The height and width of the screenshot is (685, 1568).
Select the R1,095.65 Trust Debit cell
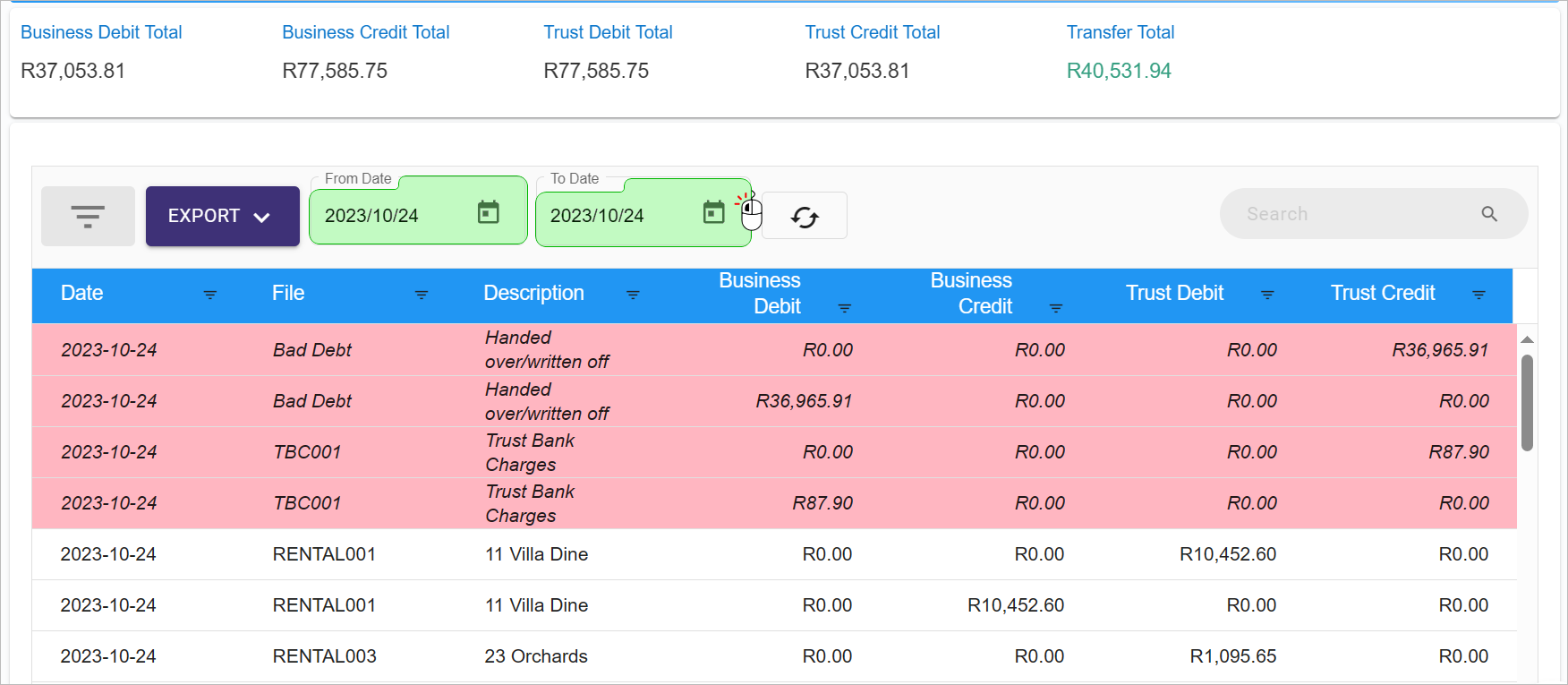tap(1233, 656)
